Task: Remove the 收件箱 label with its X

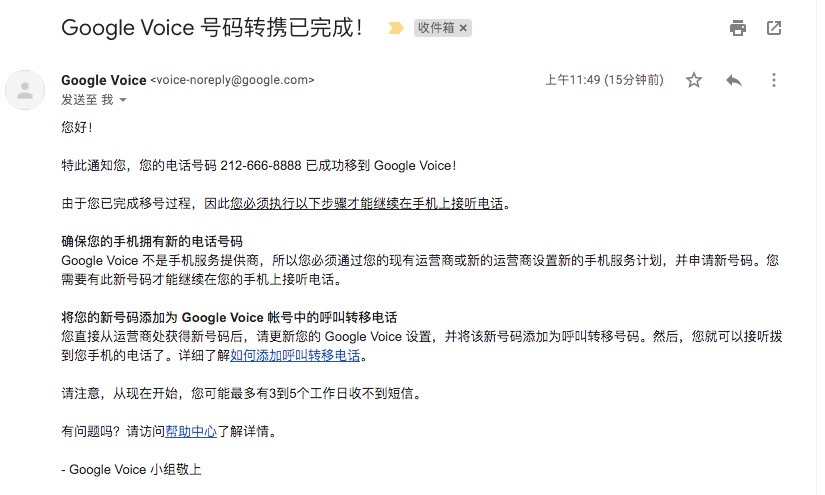Action: click(x=463, y=28)
